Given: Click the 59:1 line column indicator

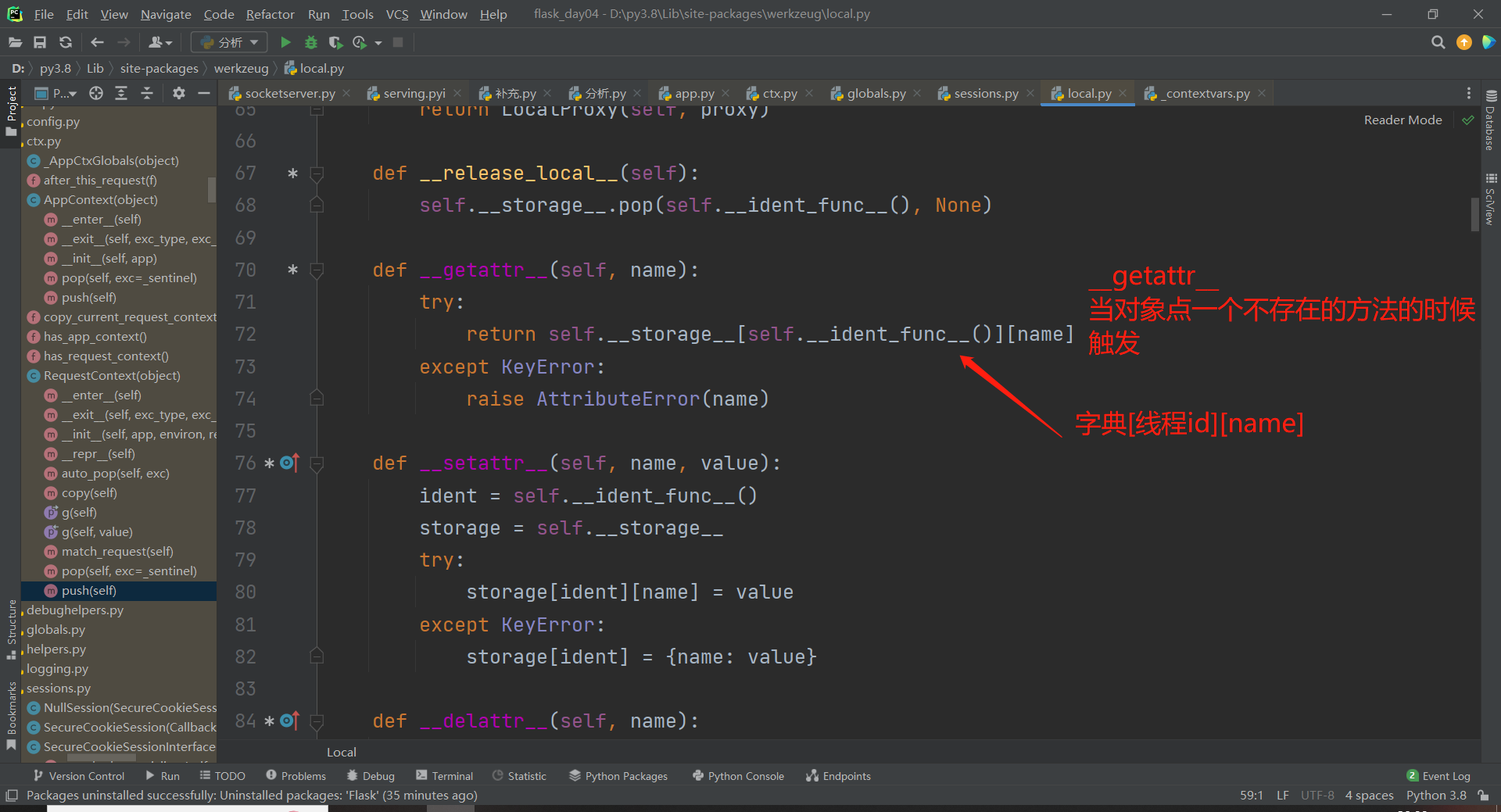Looking at the screenshot, I should [x=1251, y=795].
